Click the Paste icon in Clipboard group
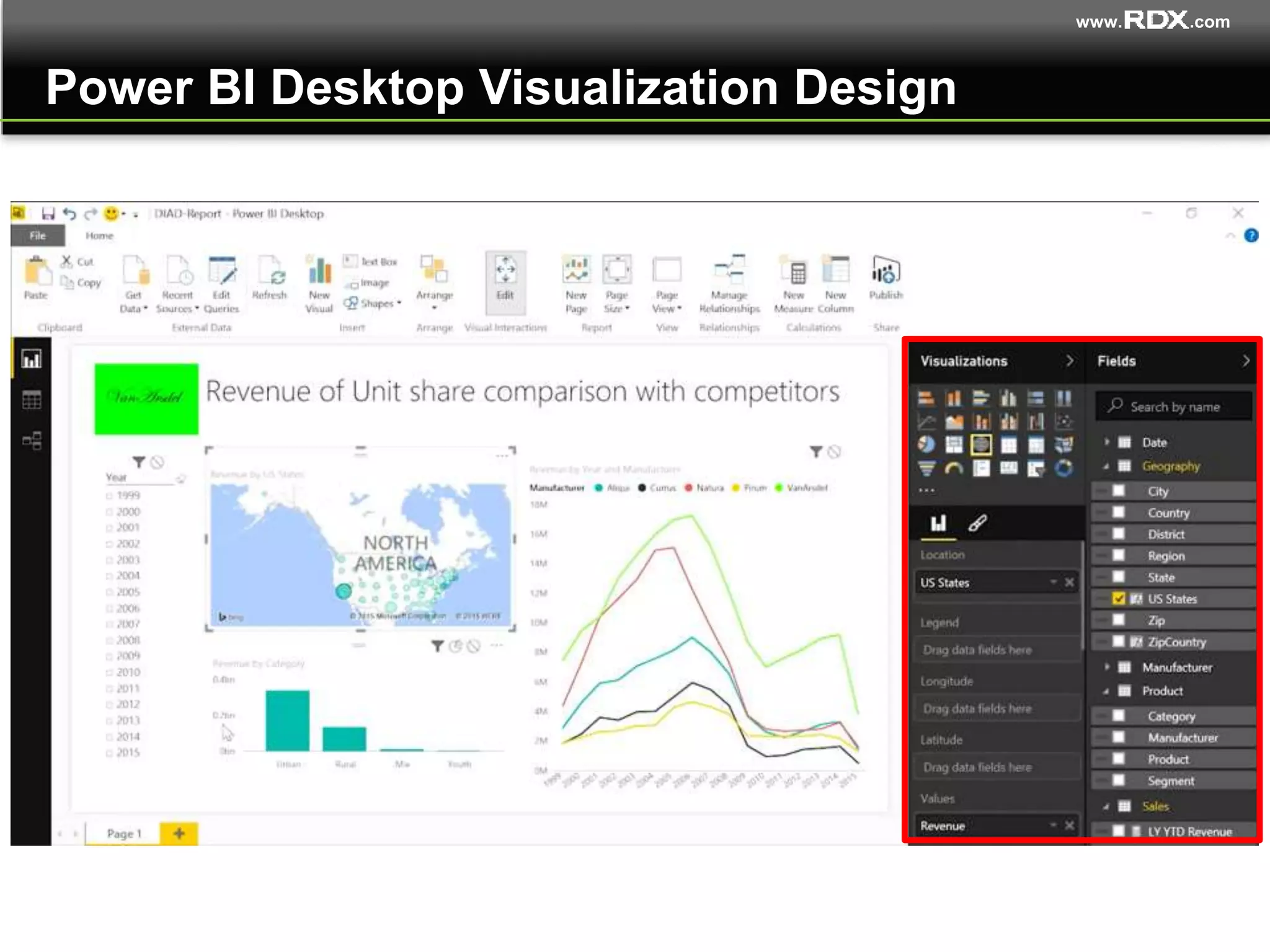The image size is (1270, 952). [x=37, y=271]
